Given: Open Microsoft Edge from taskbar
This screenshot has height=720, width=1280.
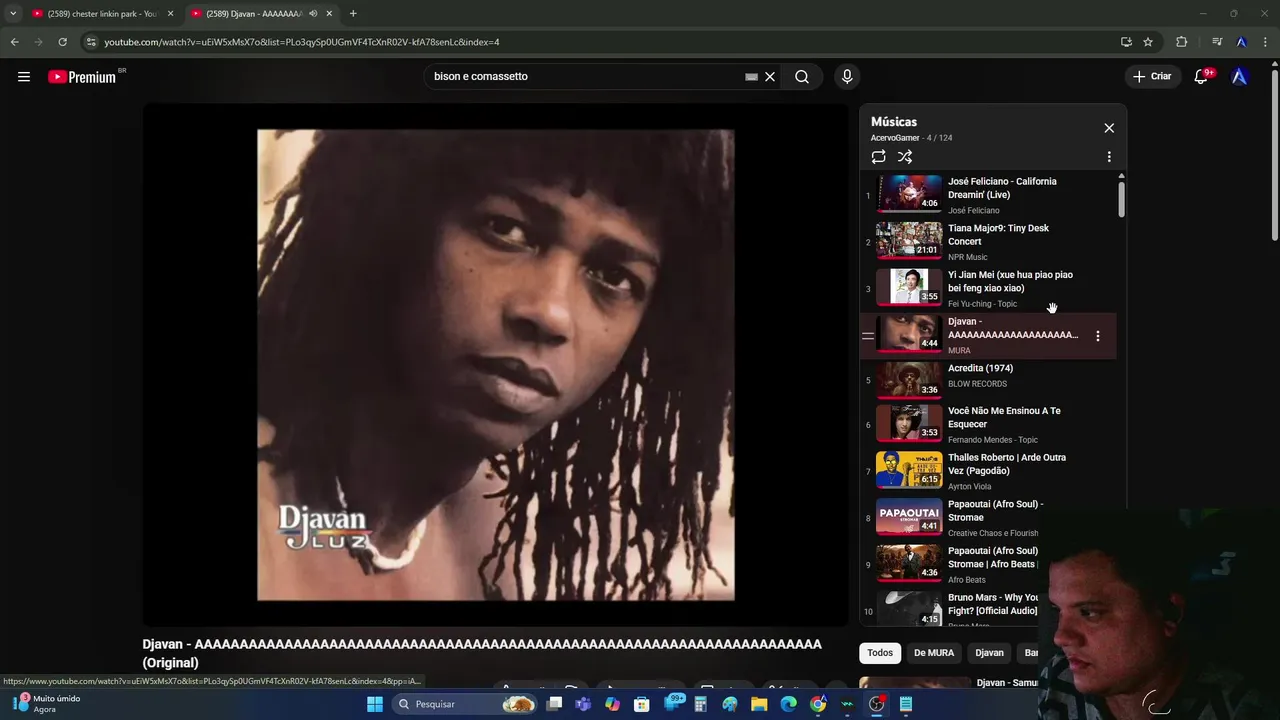Looking at the screenshot, I should [789, 704].
